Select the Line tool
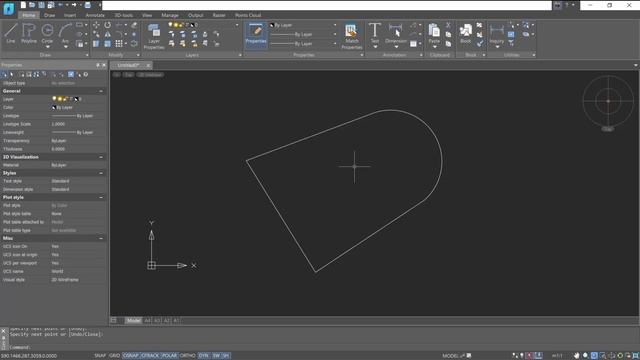The image size is (640, 360). click(x=11, y=33)
